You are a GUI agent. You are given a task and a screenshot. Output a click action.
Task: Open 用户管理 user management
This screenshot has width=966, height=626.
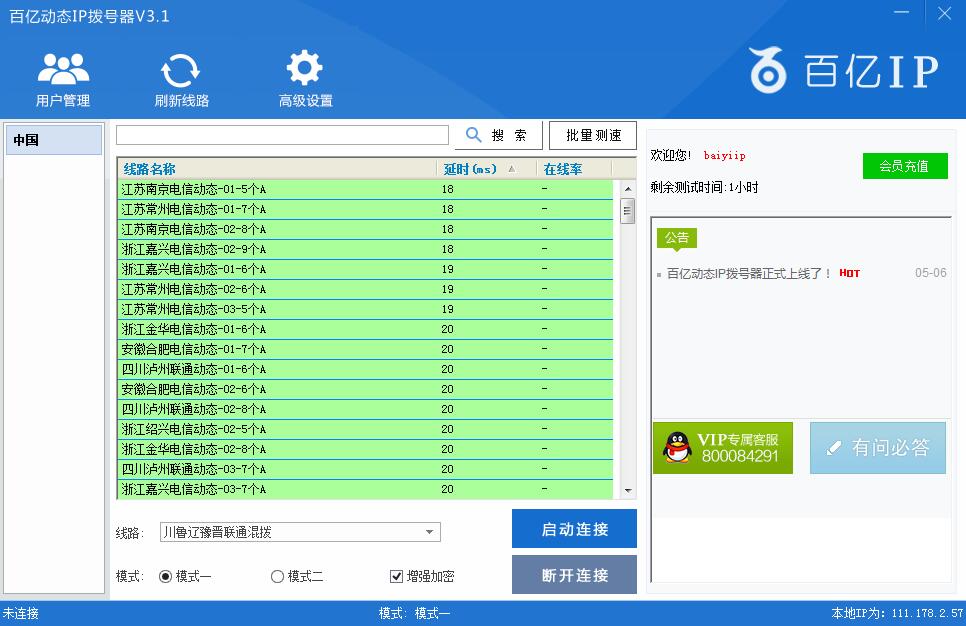63,80
